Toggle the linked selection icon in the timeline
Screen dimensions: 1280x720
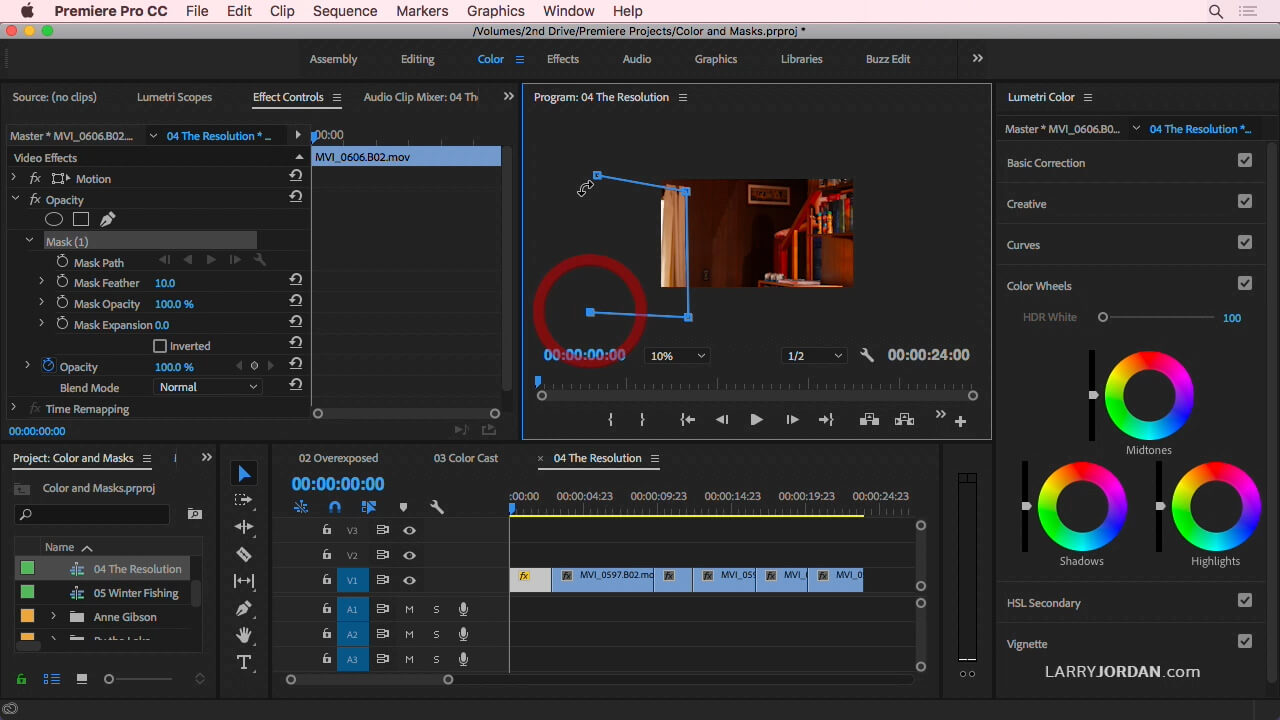(x=369, y=507)
